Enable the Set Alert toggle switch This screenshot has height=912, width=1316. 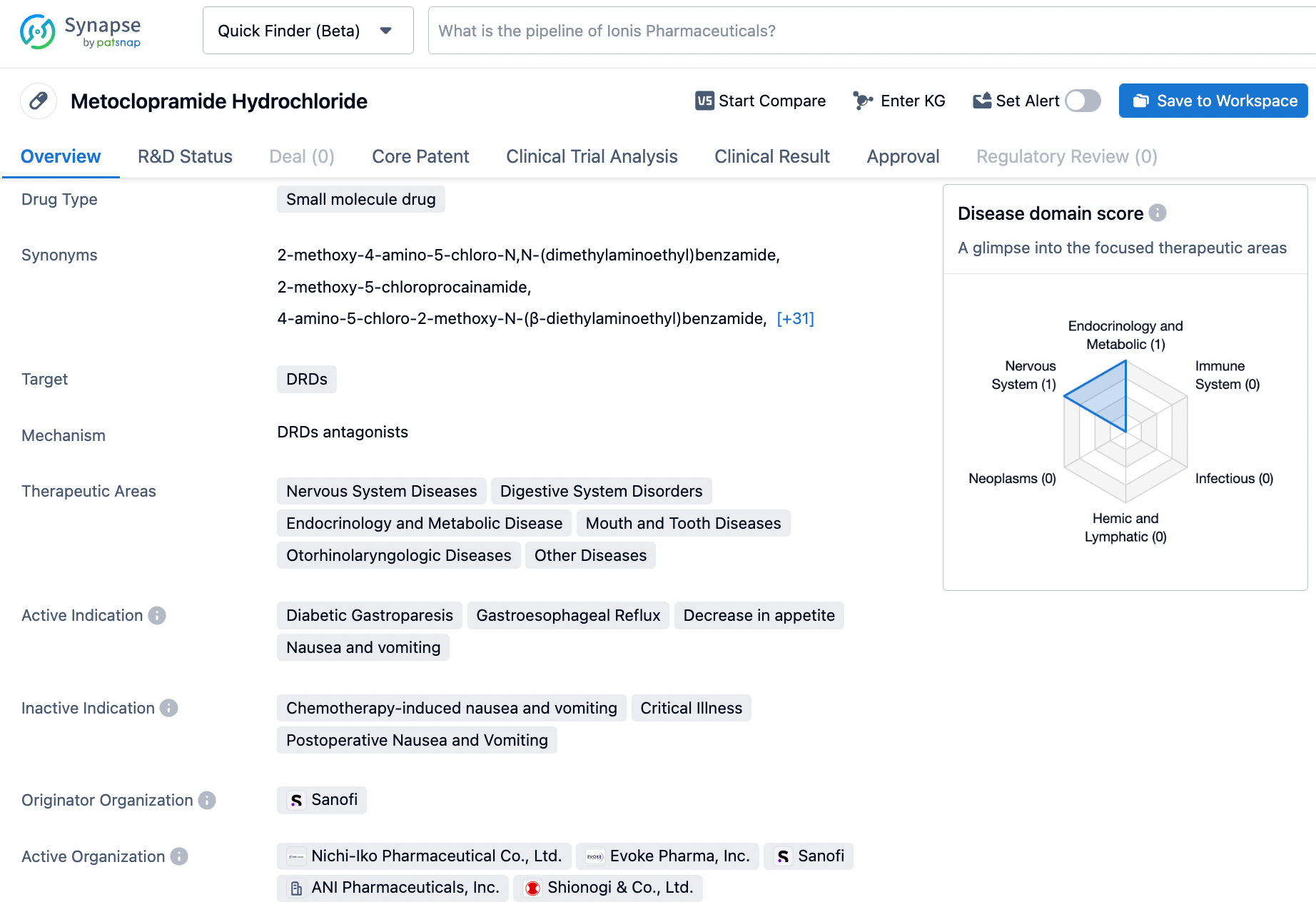(x=1083, y=101)
